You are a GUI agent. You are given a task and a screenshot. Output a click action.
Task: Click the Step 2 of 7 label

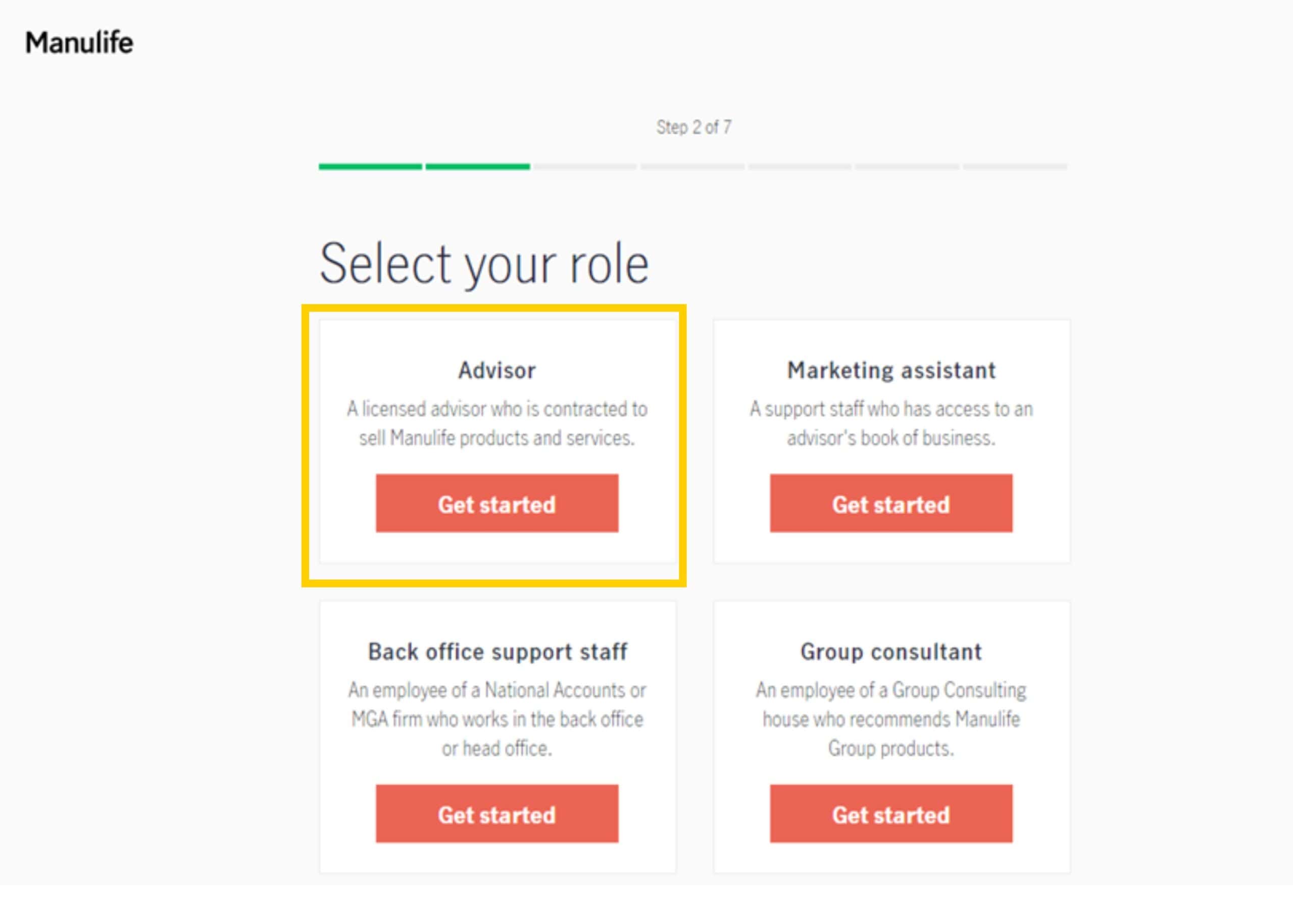(x=695, y=127)
